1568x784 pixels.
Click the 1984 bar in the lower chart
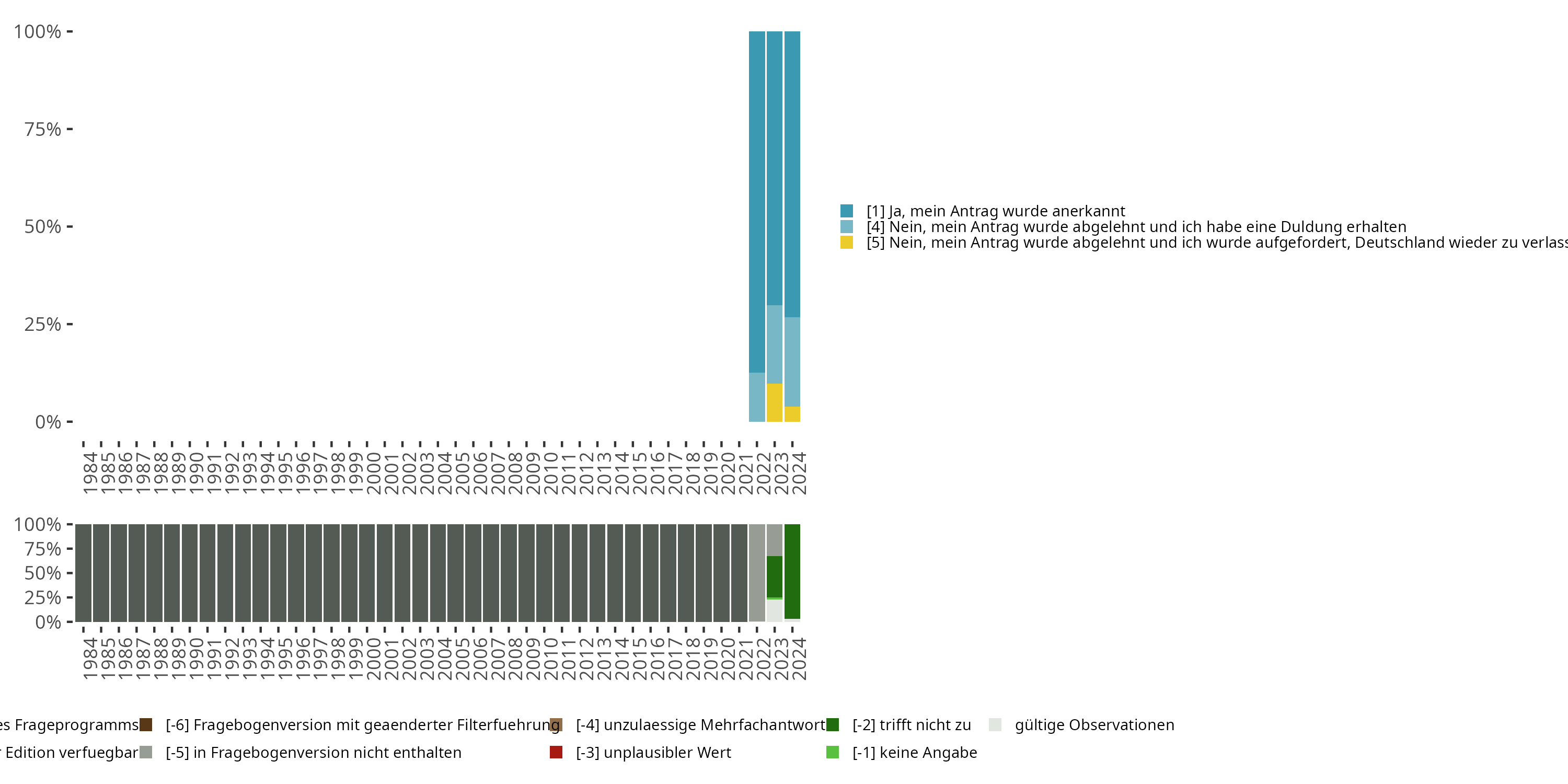tap(84, 572)
